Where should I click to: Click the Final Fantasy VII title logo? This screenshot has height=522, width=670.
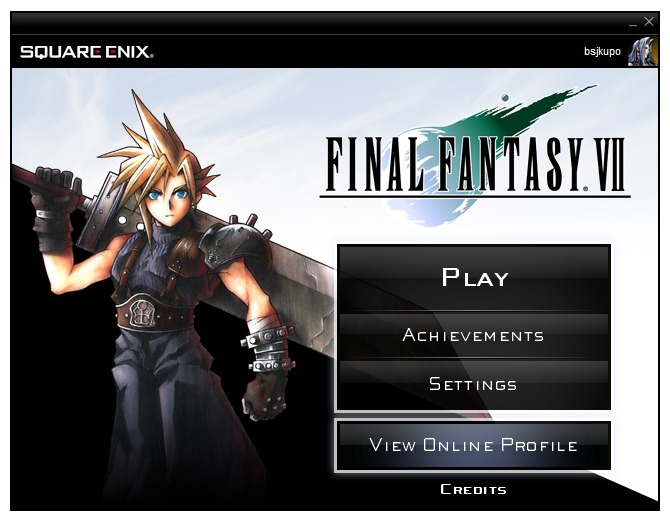[x=475, y=166]
